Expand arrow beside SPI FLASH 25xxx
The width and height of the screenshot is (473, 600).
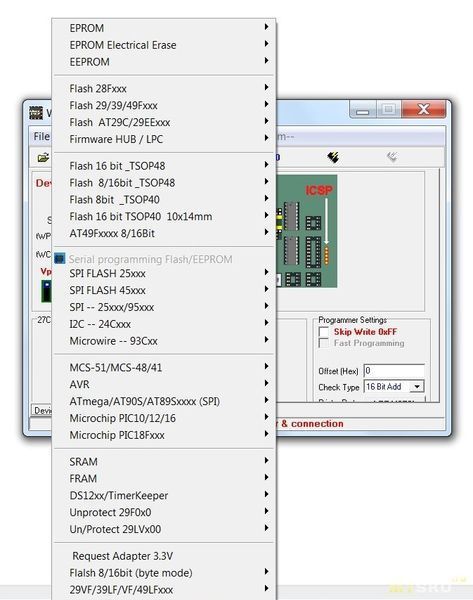[266, 272]
